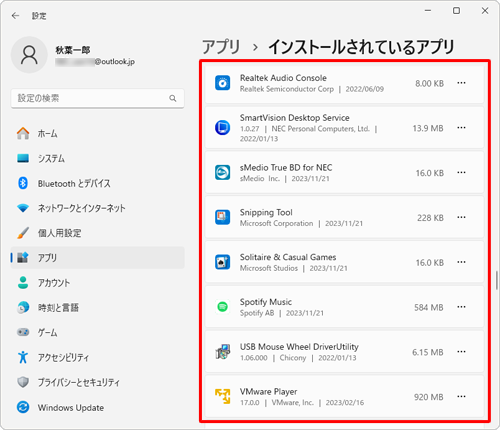This screenshot has width=500, height=430.
Task: Open システム settings page
Action: 97,158
